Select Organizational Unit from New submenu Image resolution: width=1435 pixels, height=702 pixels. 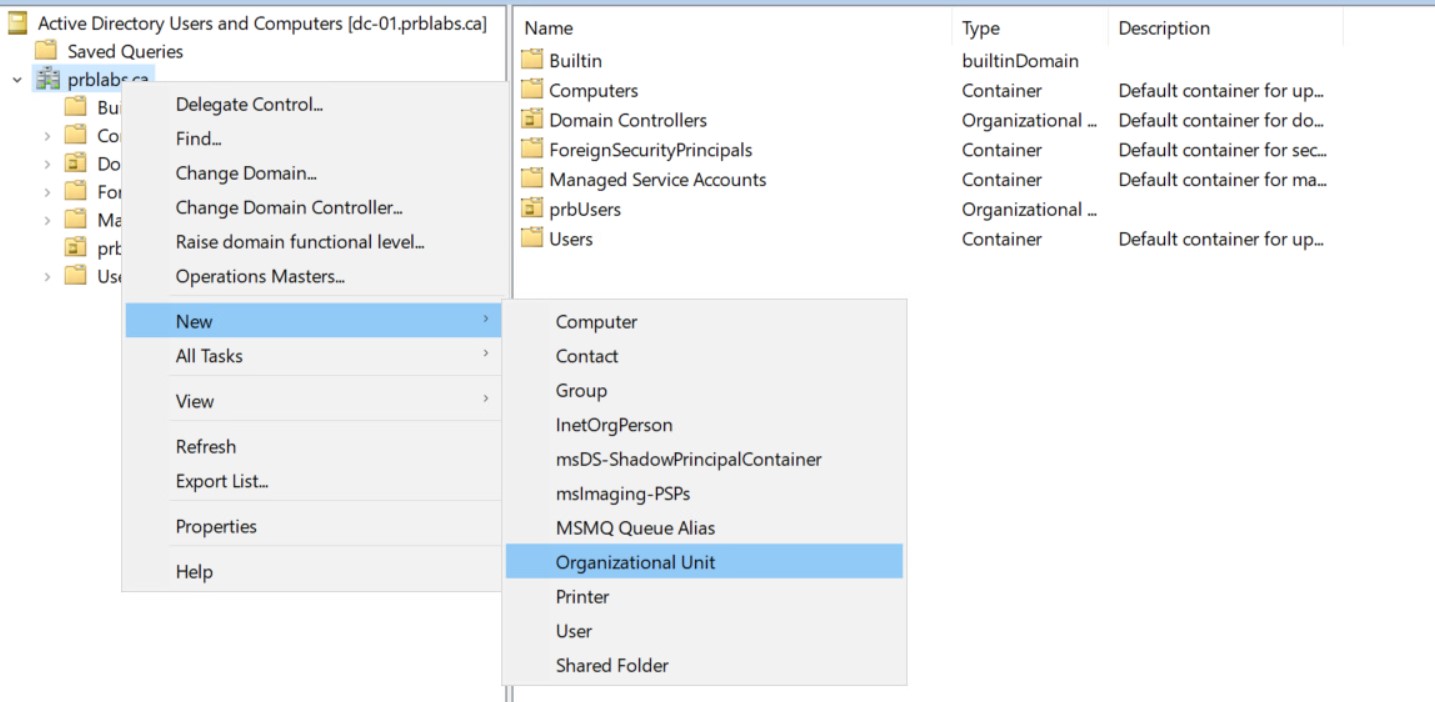(x=635, y=562)
